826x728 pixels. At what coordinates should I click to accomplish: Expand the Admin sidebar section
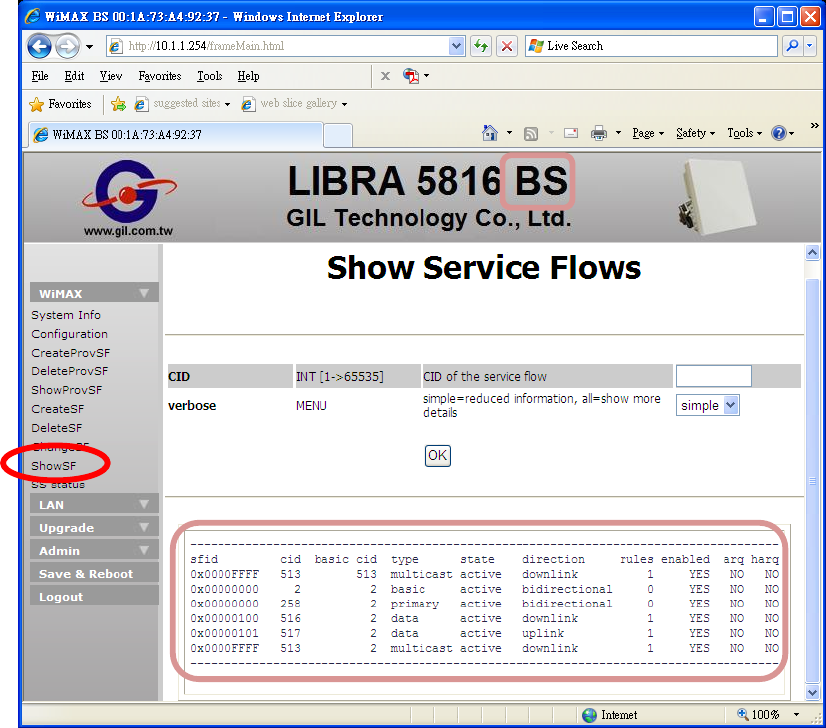tap(94, 550)
